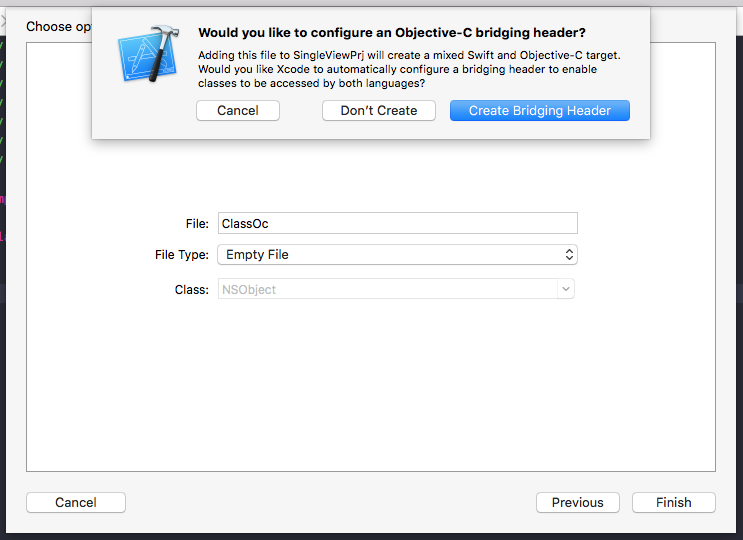Cancel the file options sheet at bottom
This screenshot has width=743, height=540.
(x=76, y=502)
